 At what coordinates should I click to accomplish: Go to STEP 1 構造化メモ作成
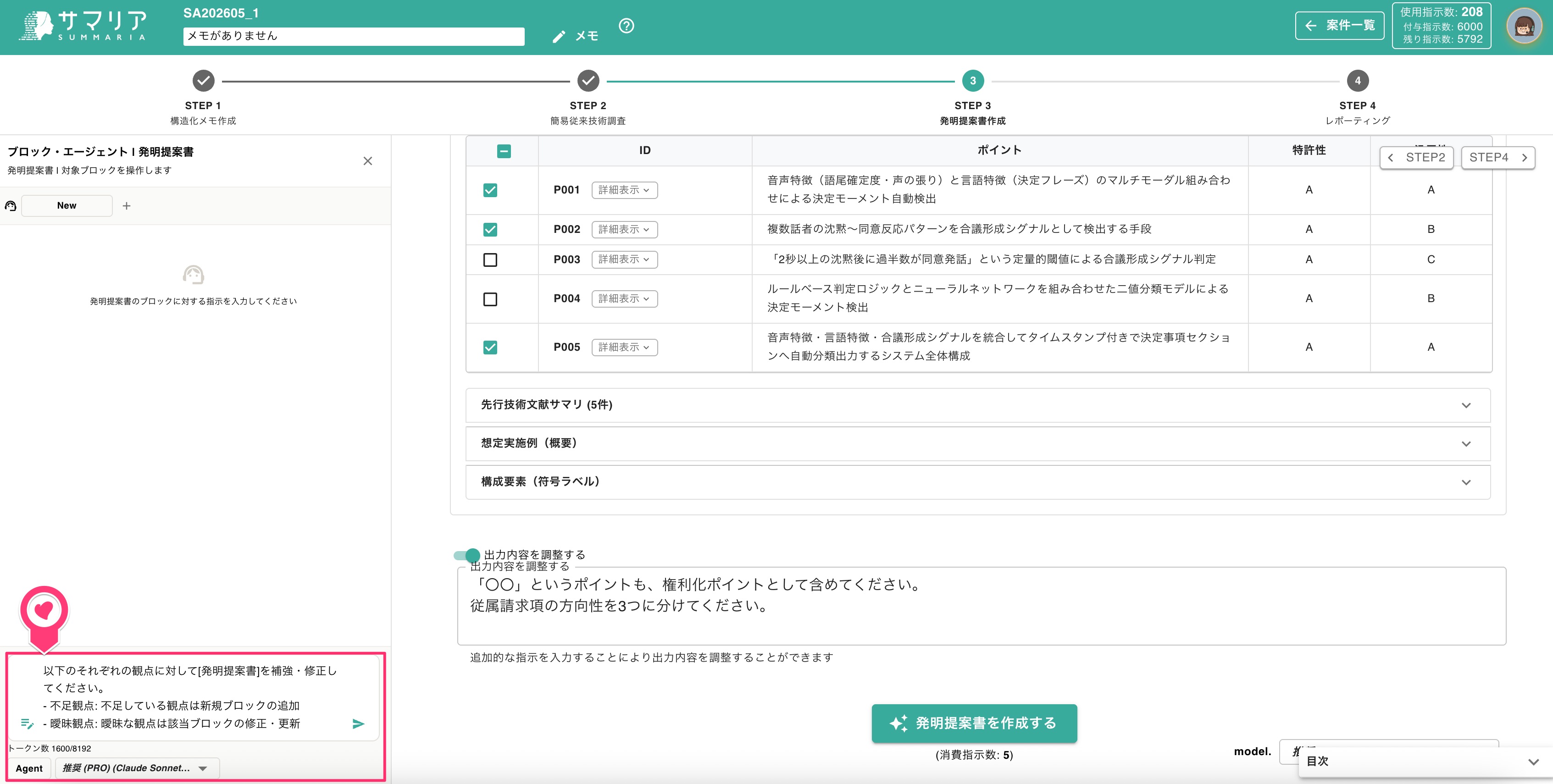pos(203,113)
